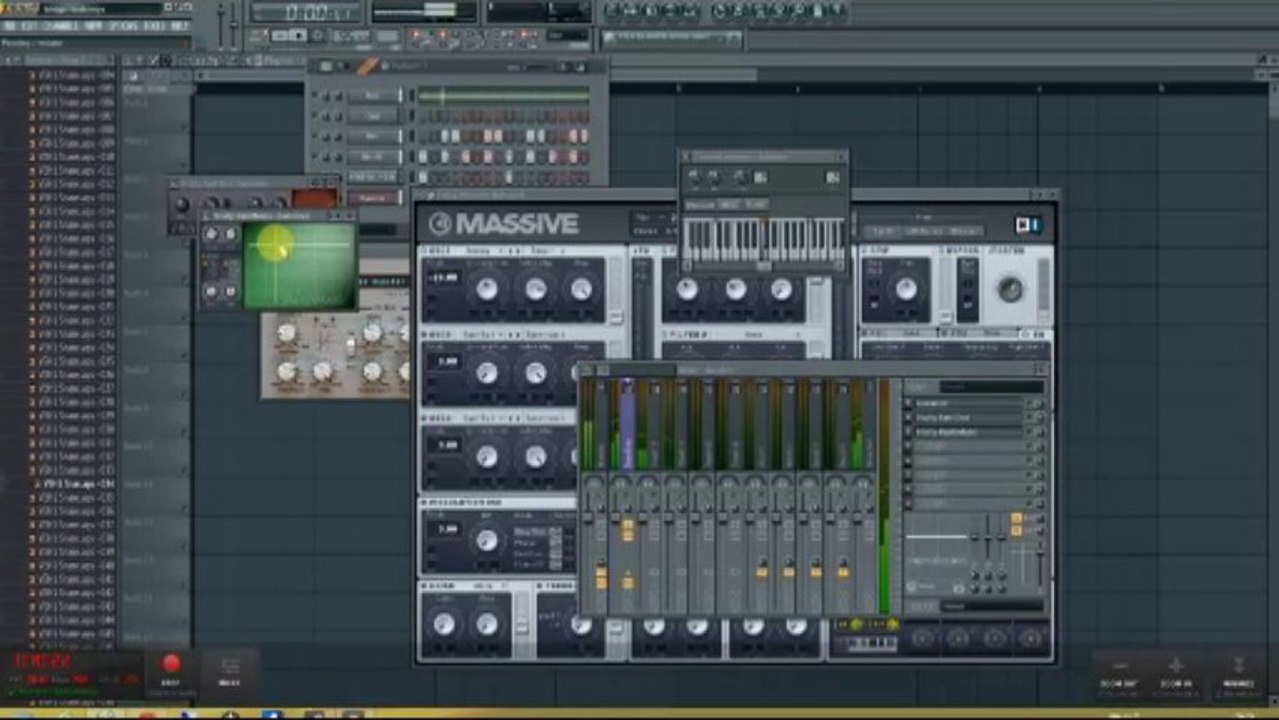Screen dimensions: 1279x720
Task: Click the first macro control knob, bottom right of Massive
Action: click(x=921, y=638)
